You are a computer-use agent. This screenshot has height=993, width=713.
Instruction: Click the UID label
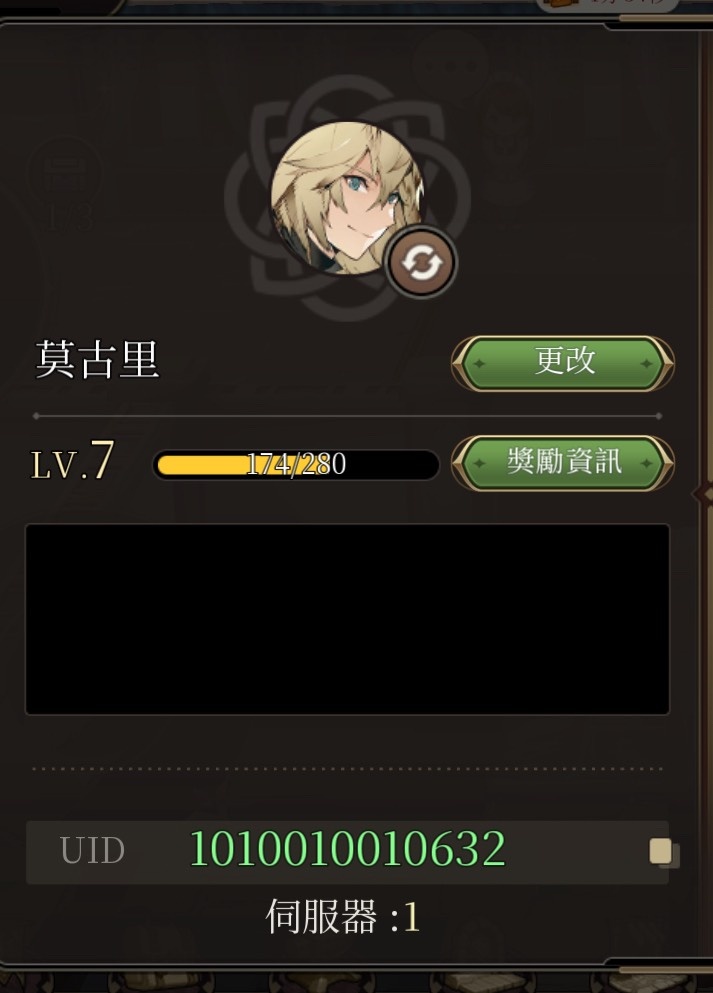click(92, 851)
